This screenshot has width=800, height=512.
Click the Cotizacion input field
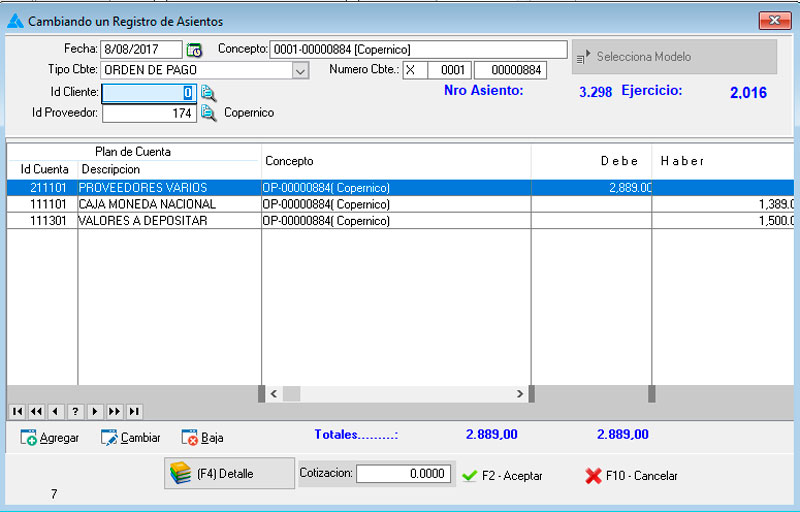[403, 474]
